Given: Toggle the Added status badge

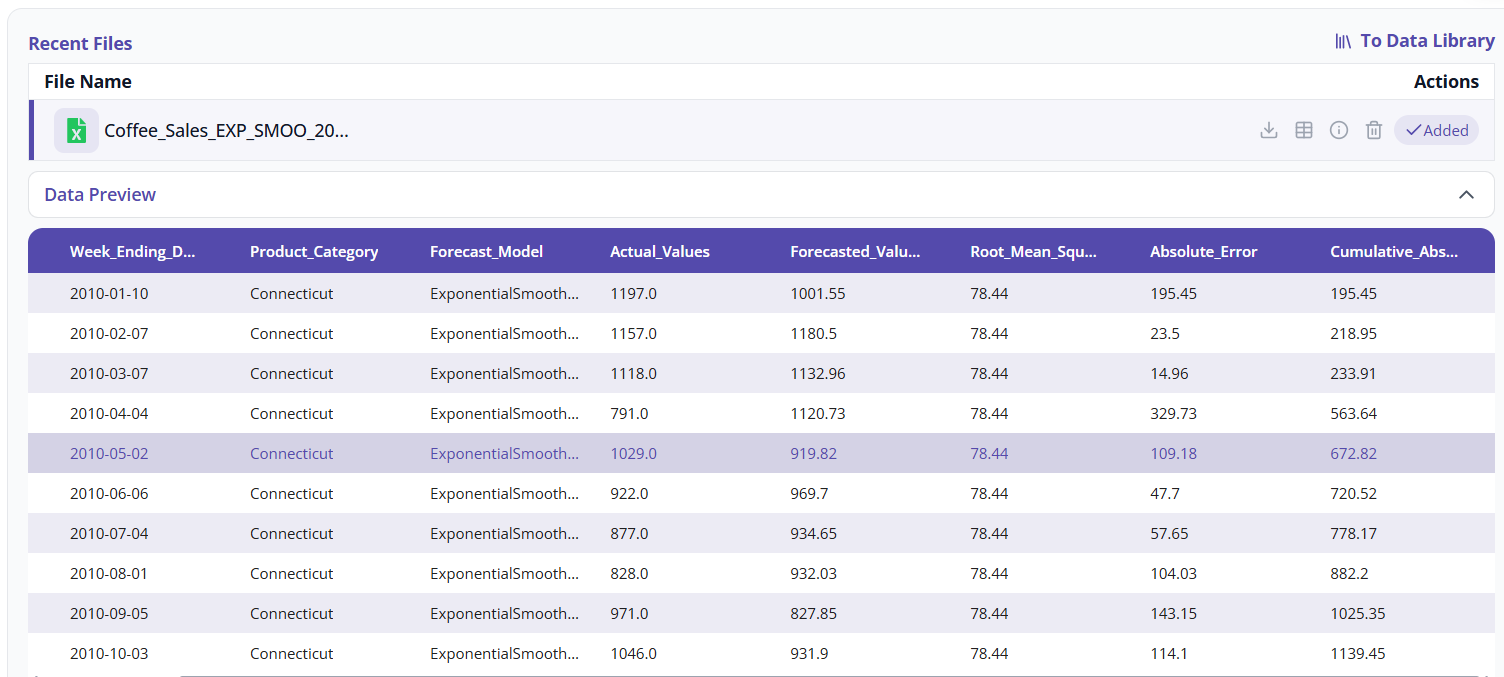Looking at the screenshot, I should click(x=1436, y=129).
